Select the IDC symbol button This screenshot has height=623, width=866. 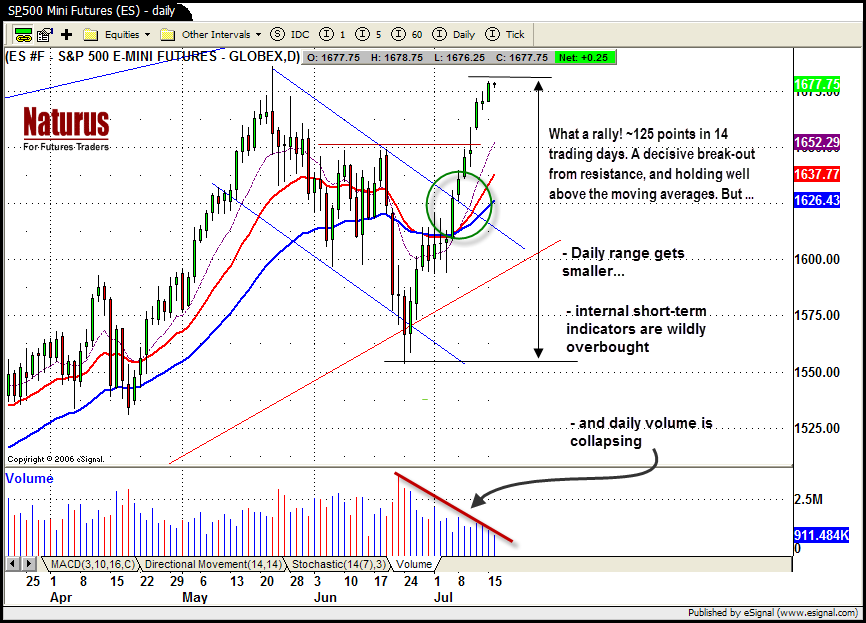[x=292, y=34]
